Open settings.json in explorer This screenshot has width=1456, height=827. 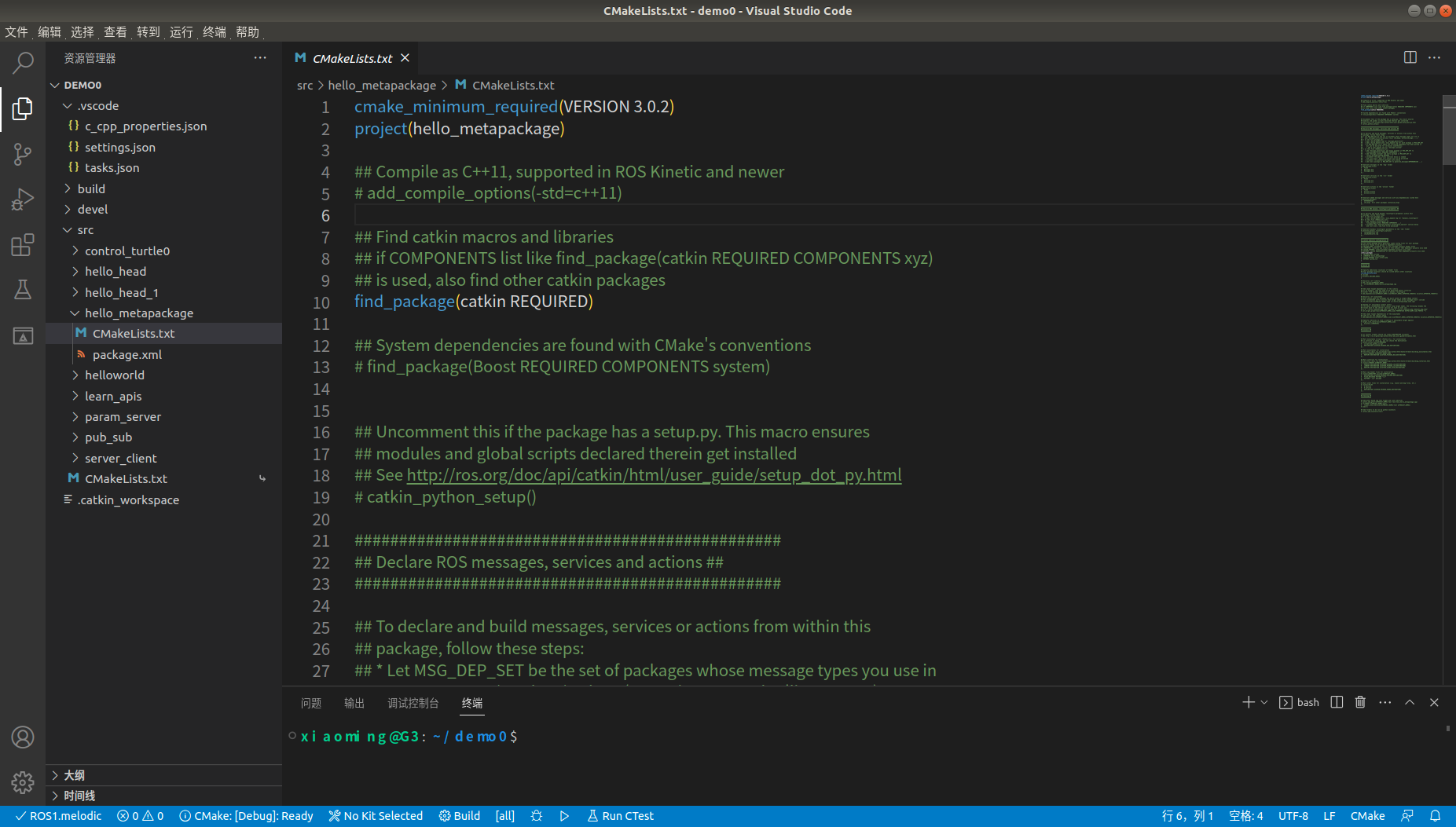tap(163, 147)
